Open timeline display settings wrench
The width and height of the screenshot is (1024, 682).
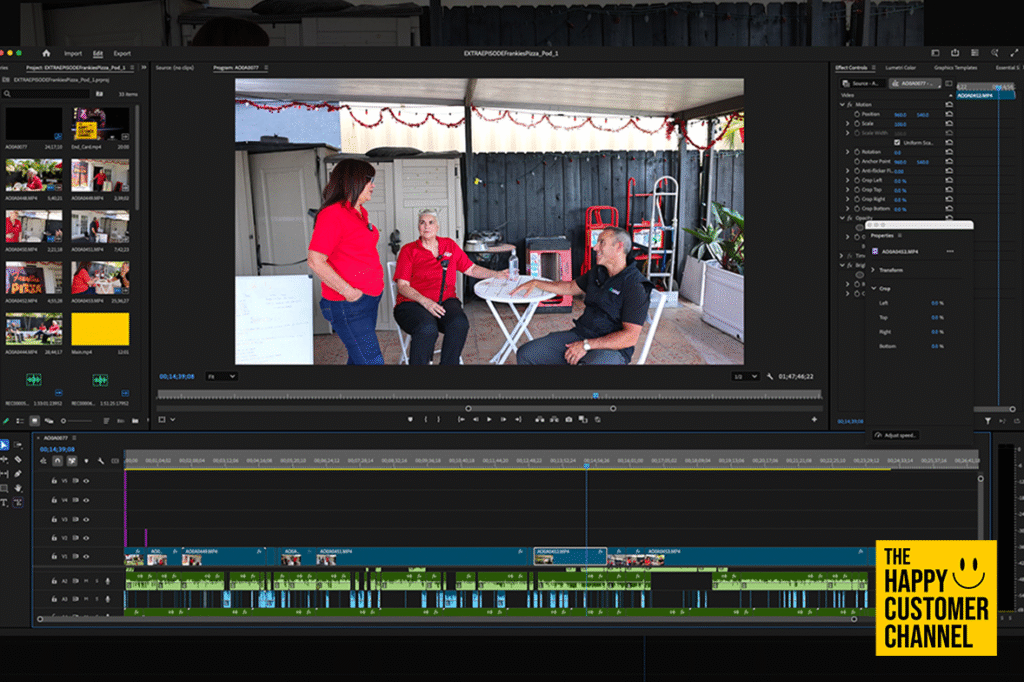click(x=101, y=461)
